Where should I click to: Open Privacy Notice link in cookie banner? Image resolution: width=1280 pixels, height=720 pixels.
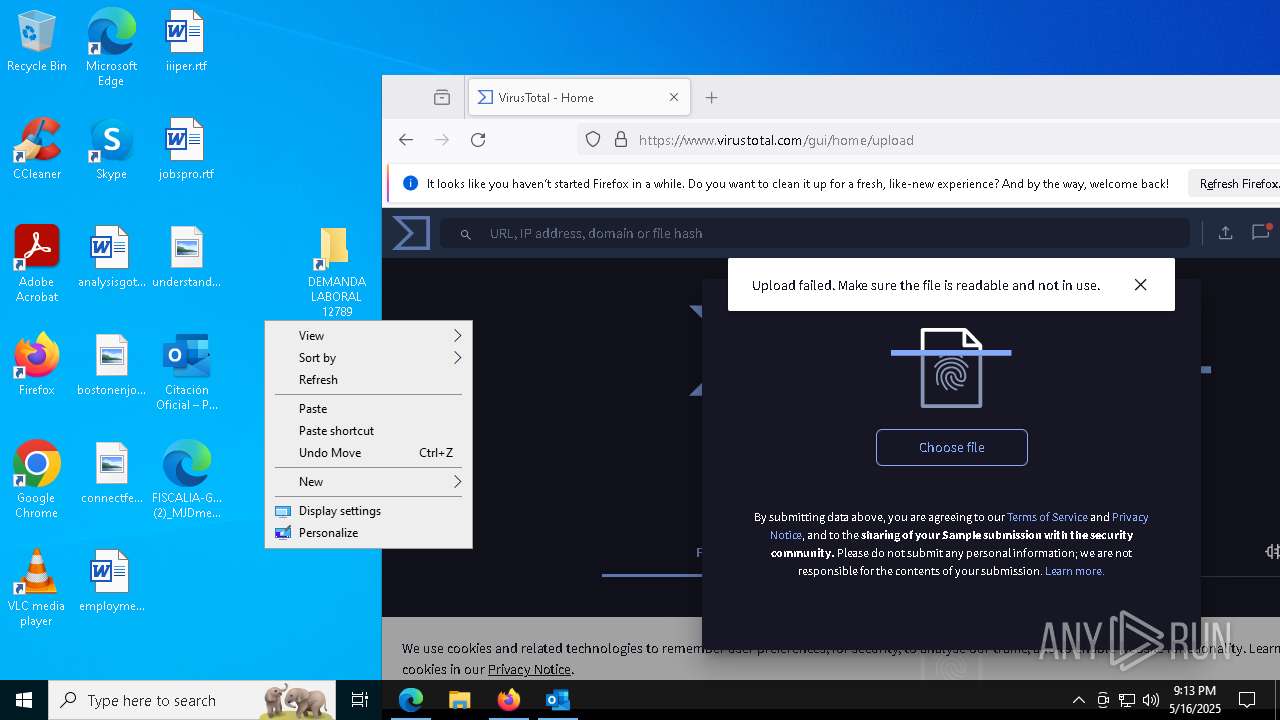(529, 669)
